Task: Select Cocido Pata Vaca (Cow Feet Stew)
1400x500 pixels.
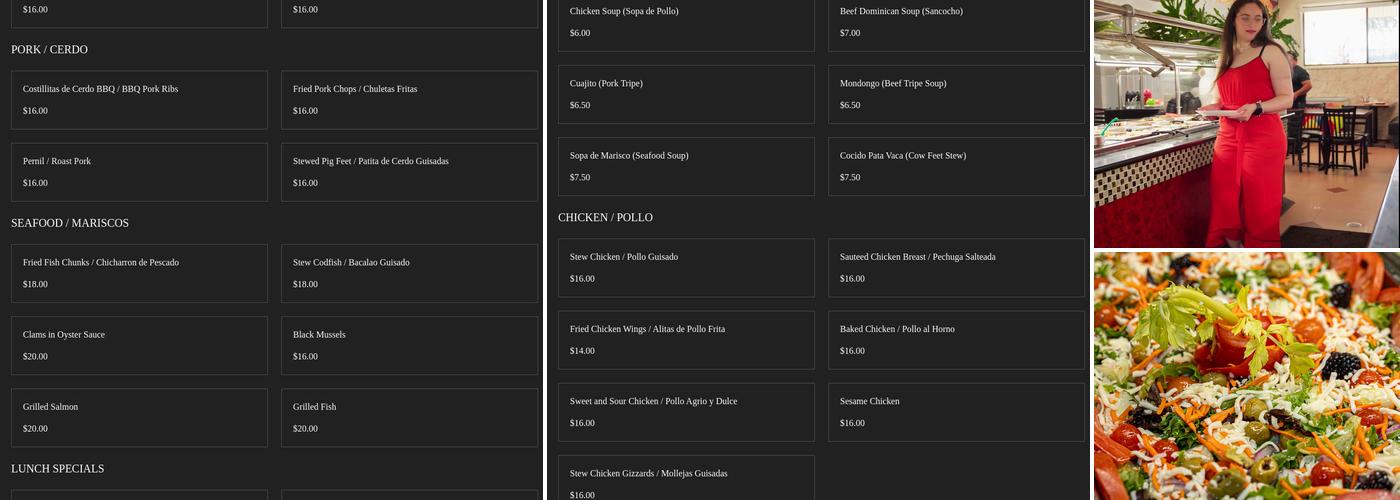Action: pyautogui.click(x=956, y=166)
